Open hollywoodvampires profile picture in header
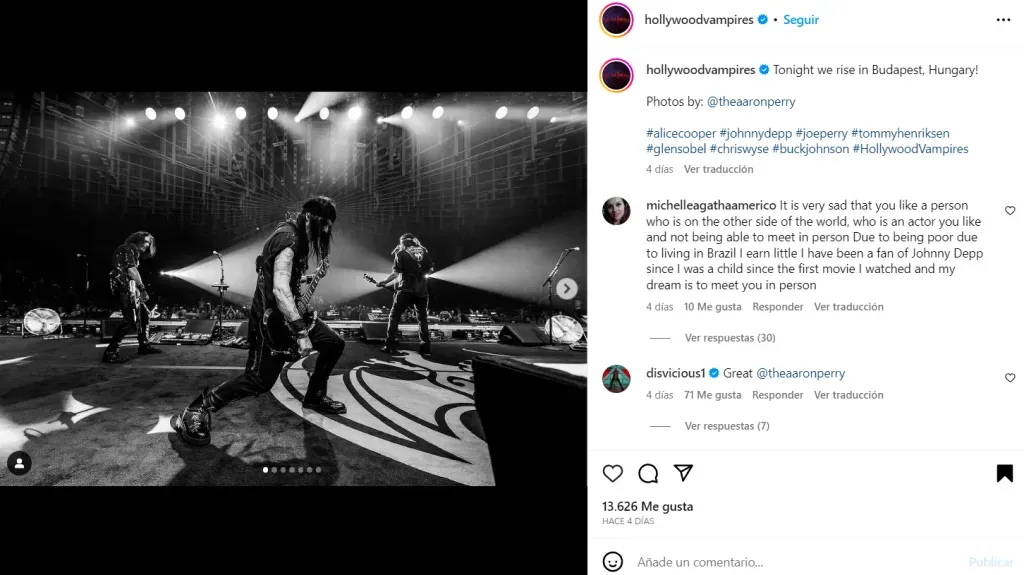Image resolution: width=1024 pixels, height=575 pixels. click(x=617, y=20)
